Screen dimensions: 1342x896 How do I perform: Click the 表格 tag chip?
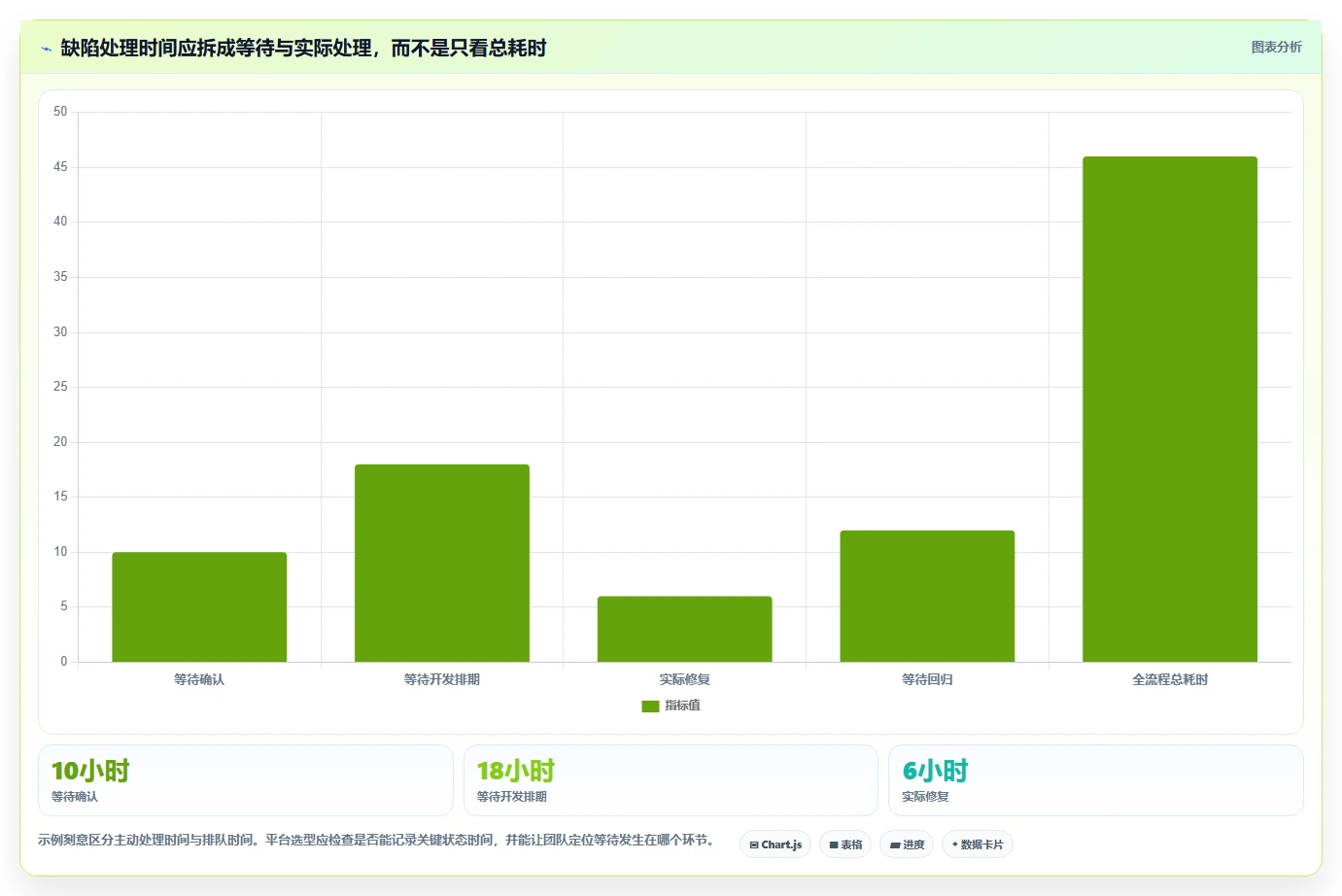tap(845, 844)
